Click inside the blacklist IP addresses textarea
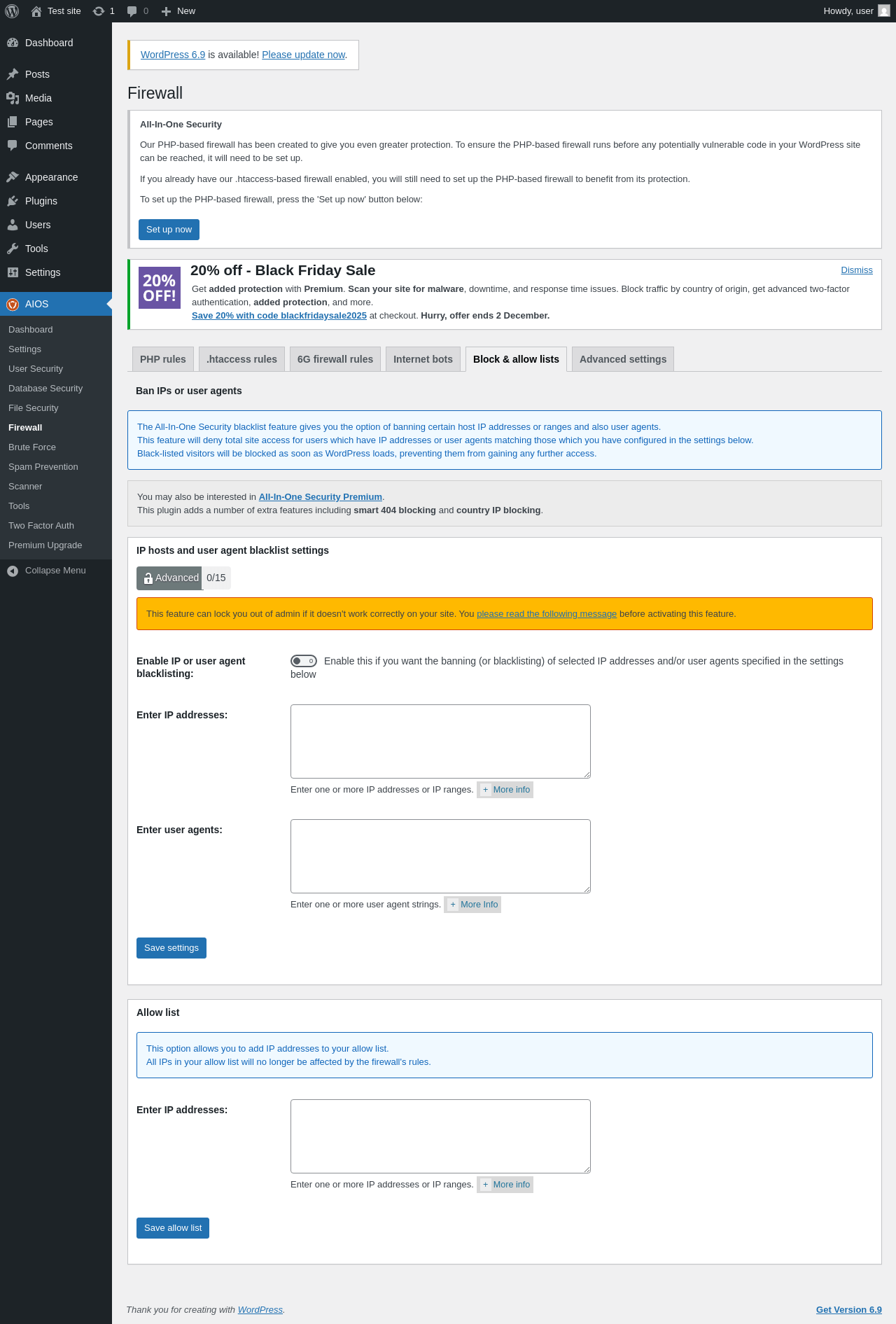 (x=440, y=741)
